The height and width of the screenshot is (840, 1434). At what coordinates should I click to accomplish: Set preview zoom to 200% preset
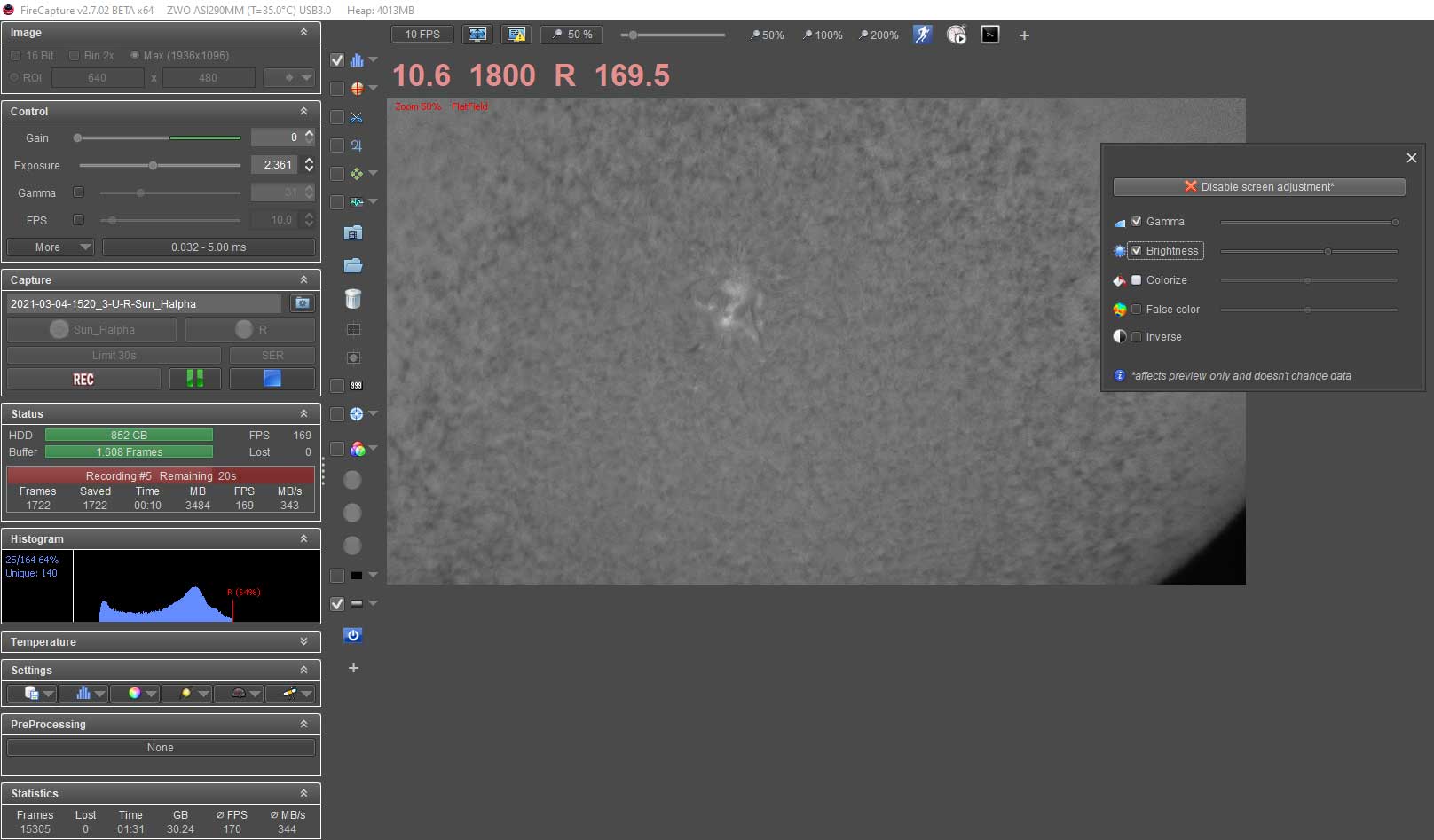[879, 35]
